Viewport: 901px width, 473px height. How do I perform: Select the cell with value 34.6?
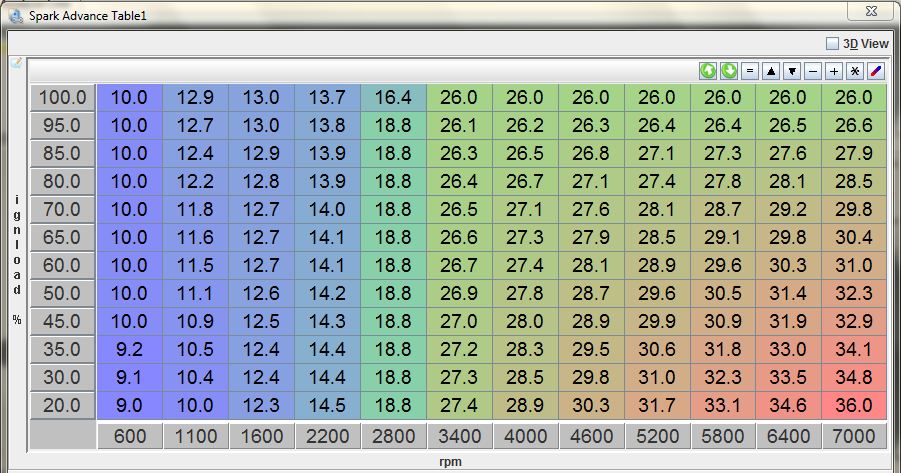point(788,405)
